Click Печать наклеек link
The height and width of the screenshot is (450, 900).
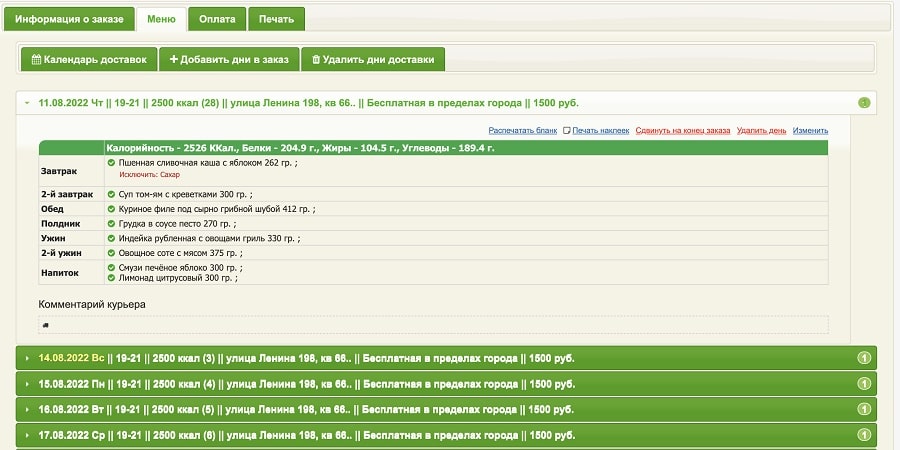click(x=600, y=131)
